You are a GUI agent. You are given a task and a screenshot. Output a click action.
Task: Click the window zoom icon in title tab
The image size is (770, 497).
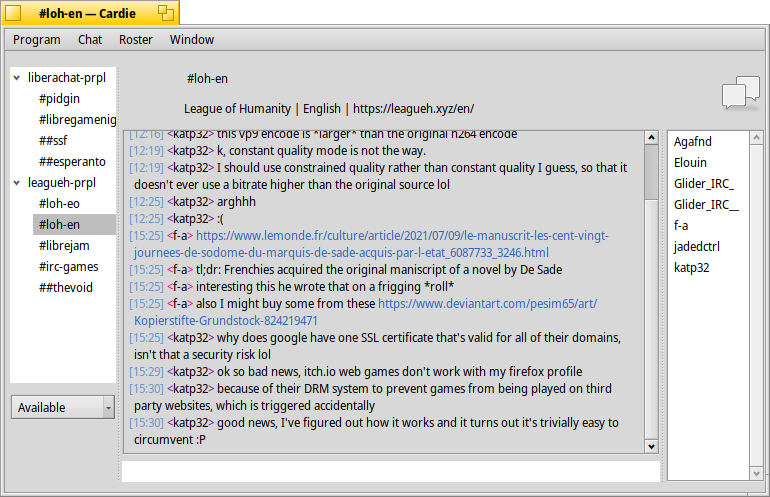(166, 13)
